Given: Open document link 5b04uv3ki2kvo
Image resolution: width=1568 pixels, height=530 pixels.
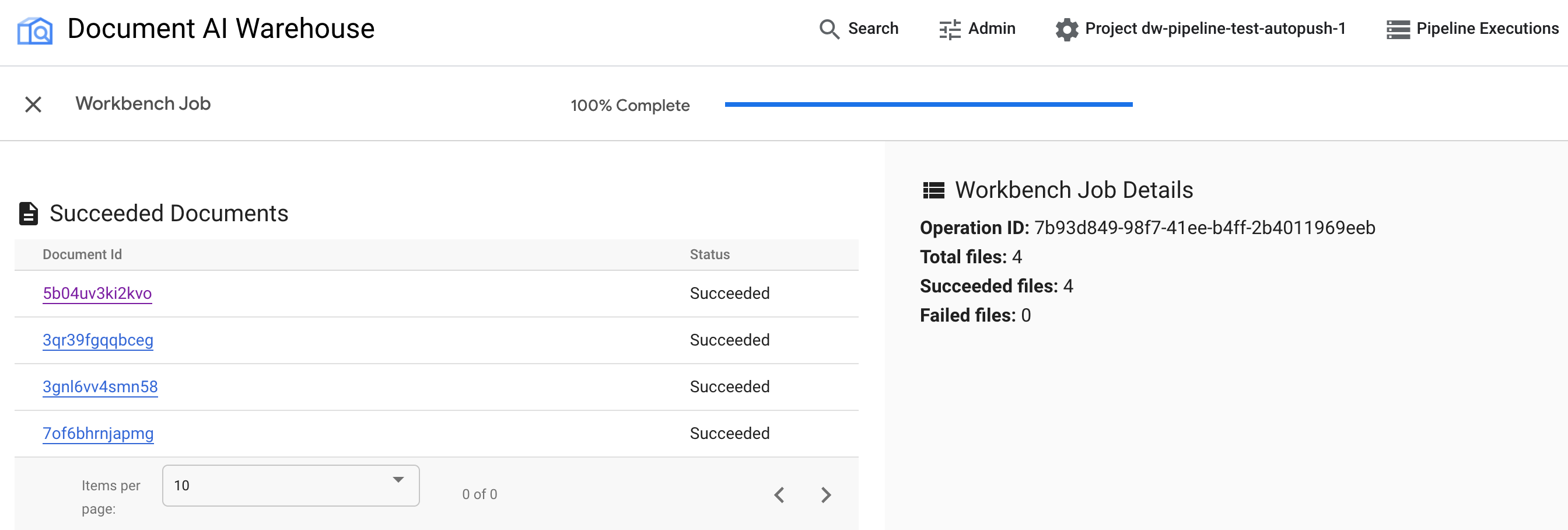Looking at the screenshot, I should click(97, 294).
